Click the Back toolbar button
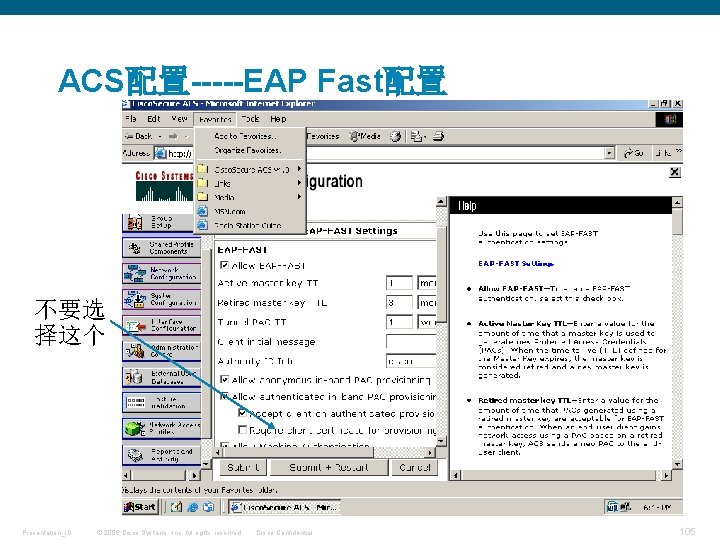 click(140, 136)
